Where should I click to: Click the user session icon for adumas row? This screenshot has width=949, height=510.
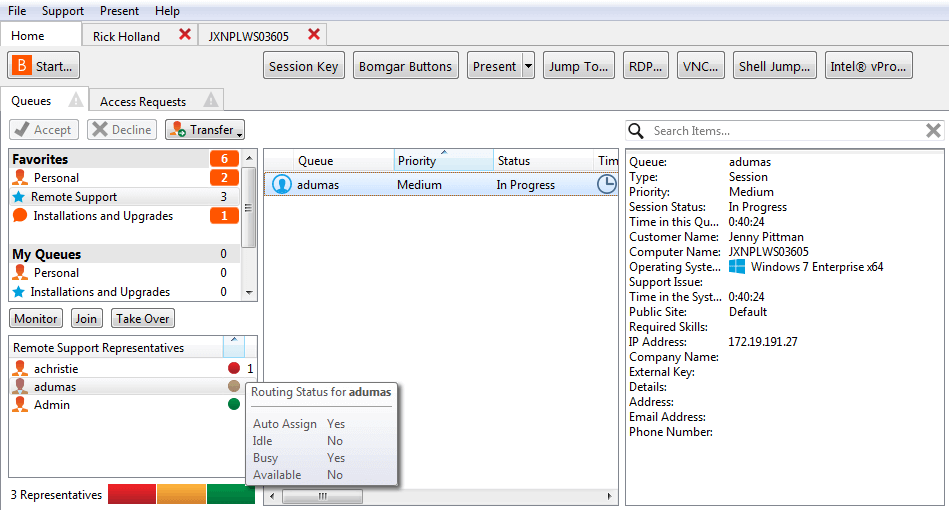click(x=282, y=185)
